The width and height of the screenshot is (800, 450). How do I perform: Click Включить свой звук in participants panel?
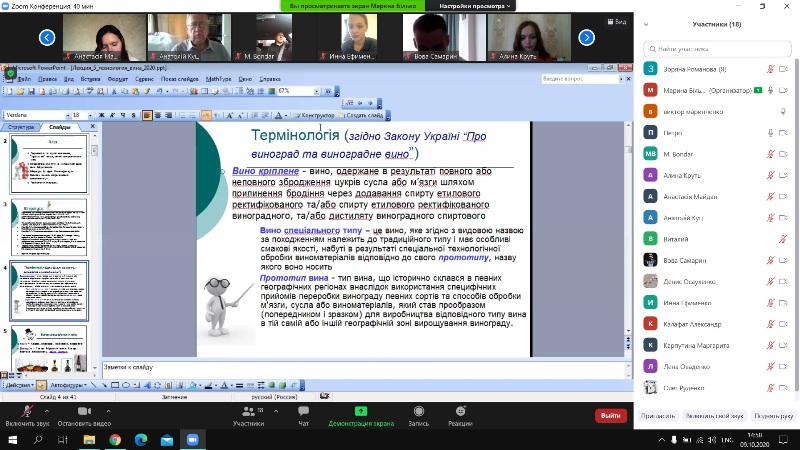coord(714,416)
